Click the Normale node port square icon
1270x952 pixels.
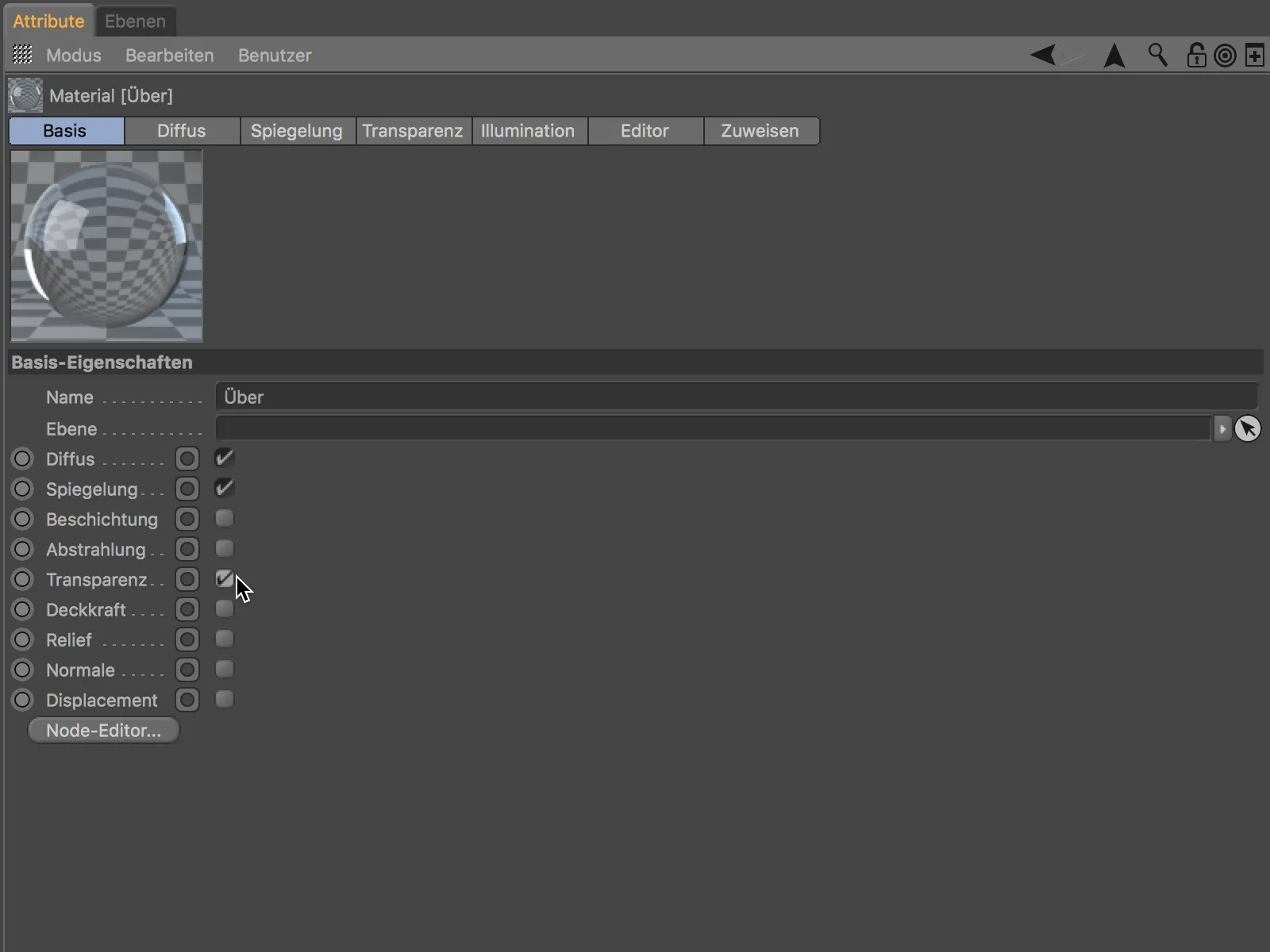187,670
